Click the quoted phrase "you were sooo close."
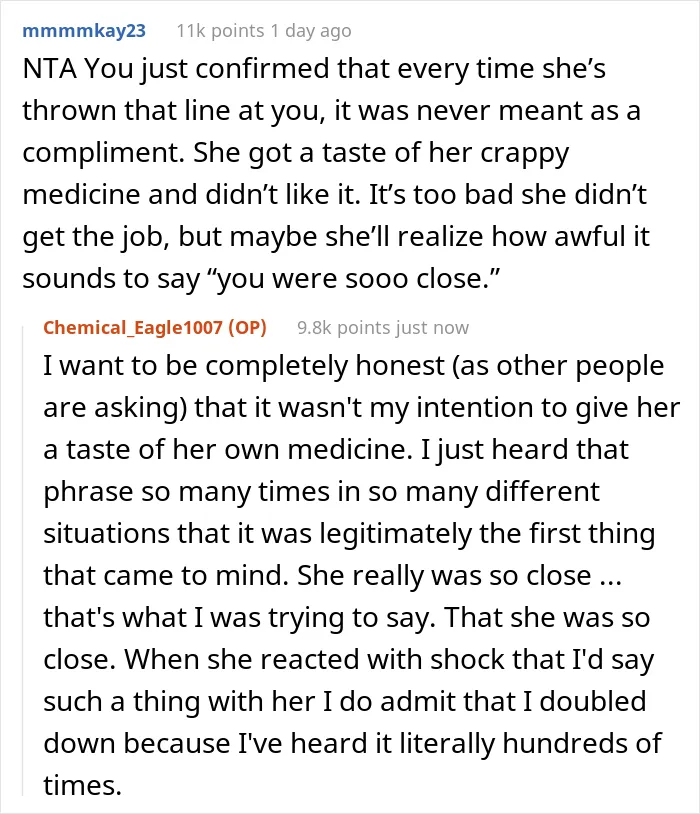This screenshot has height=814, width=700. 354,279
